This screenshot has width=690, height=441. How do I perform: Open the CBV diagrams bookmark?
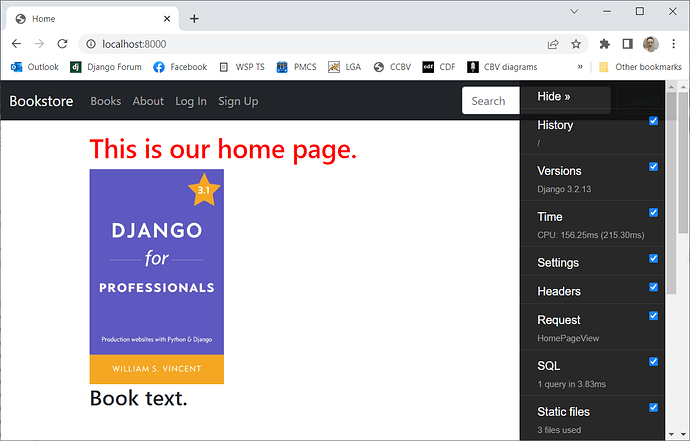tap(502, 67)
